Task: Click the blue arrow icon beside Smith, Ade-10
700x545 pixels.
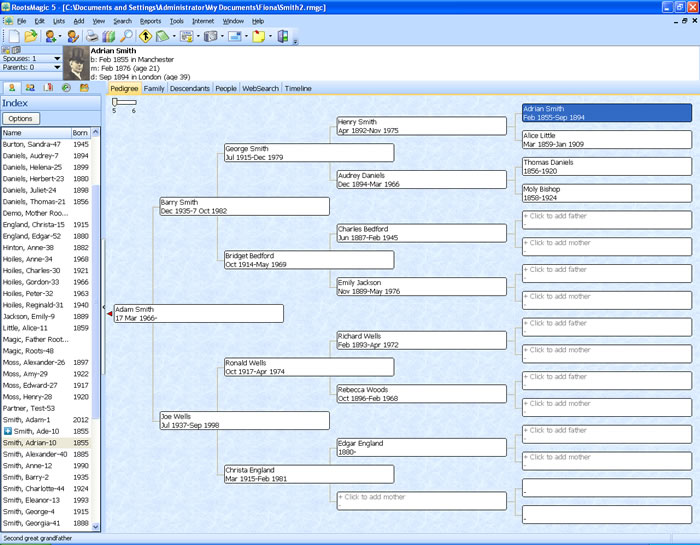Action: click(7, 431)
